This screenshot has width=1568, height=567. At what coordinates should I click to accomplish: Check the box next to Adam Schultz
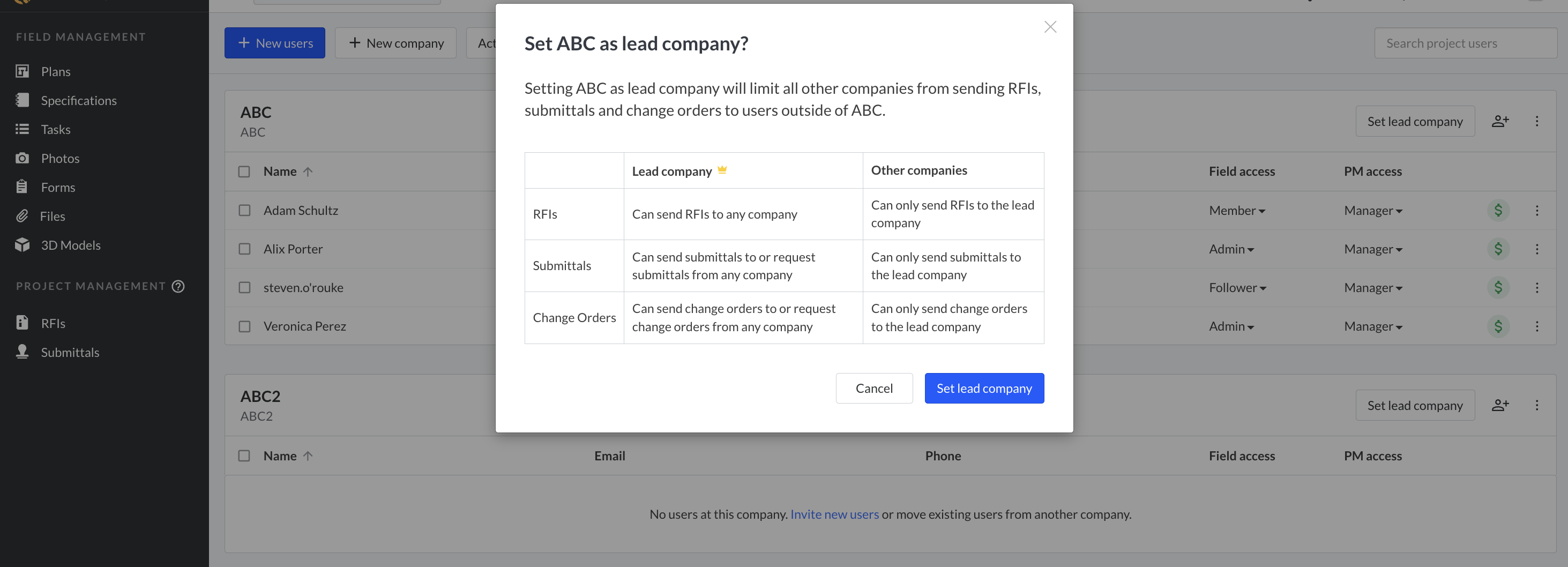(245, 211)
